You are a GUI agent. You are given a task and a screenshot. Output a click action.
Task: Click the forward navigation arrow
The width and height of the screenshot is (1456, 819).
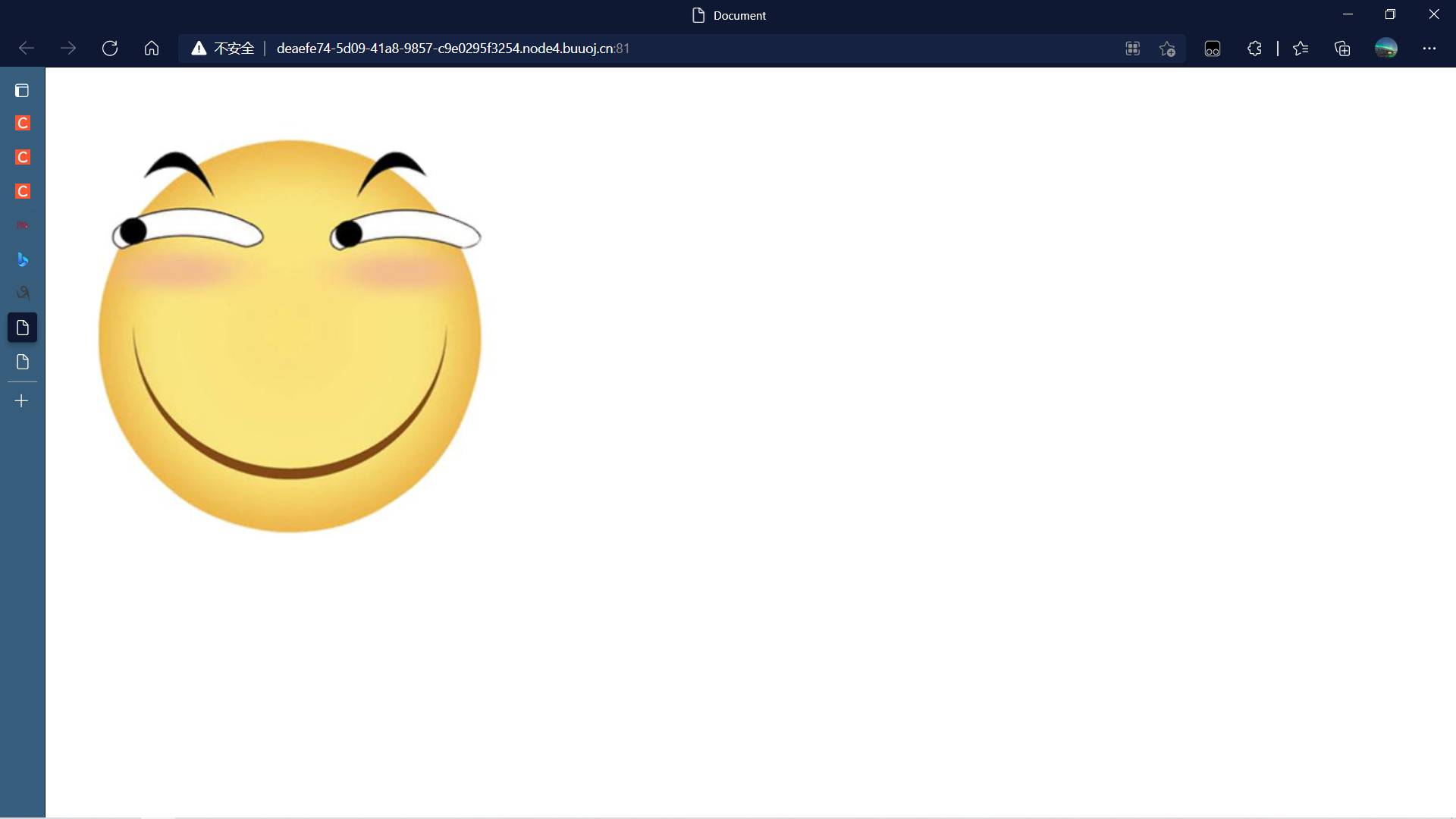pos(68,49)
